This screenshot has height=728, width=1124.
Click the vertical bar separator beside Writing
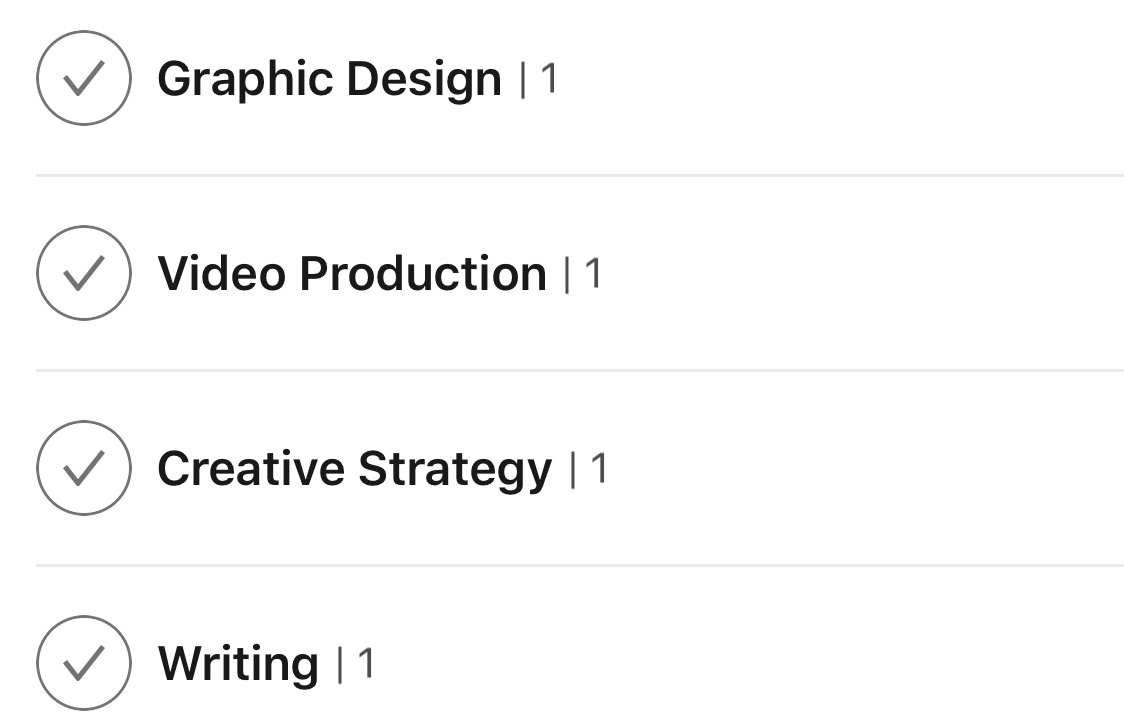[x=339, y=663]
